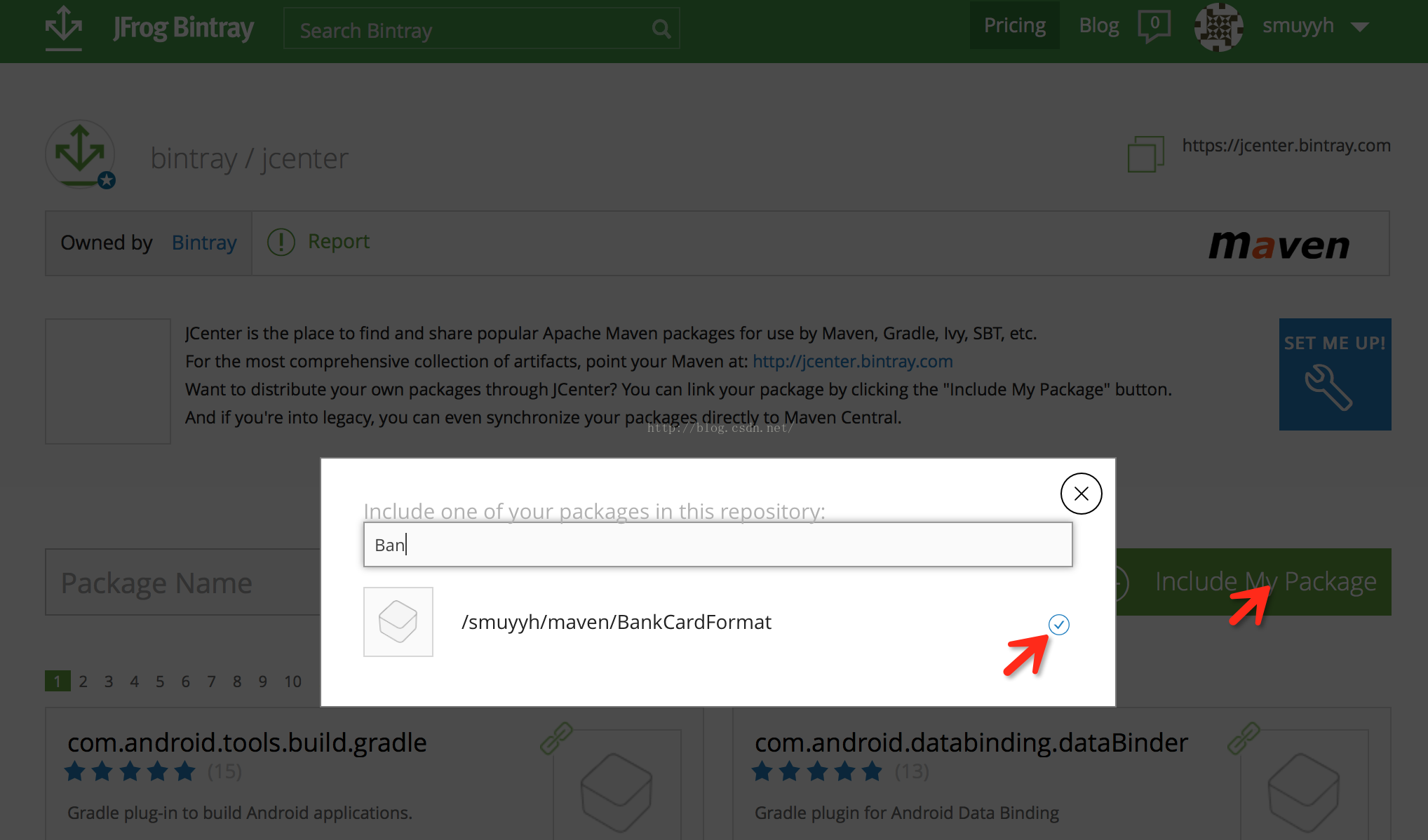1428x840 pixels.
Task: Click the search magnifier icon
Action: click(x=661, y=29)
